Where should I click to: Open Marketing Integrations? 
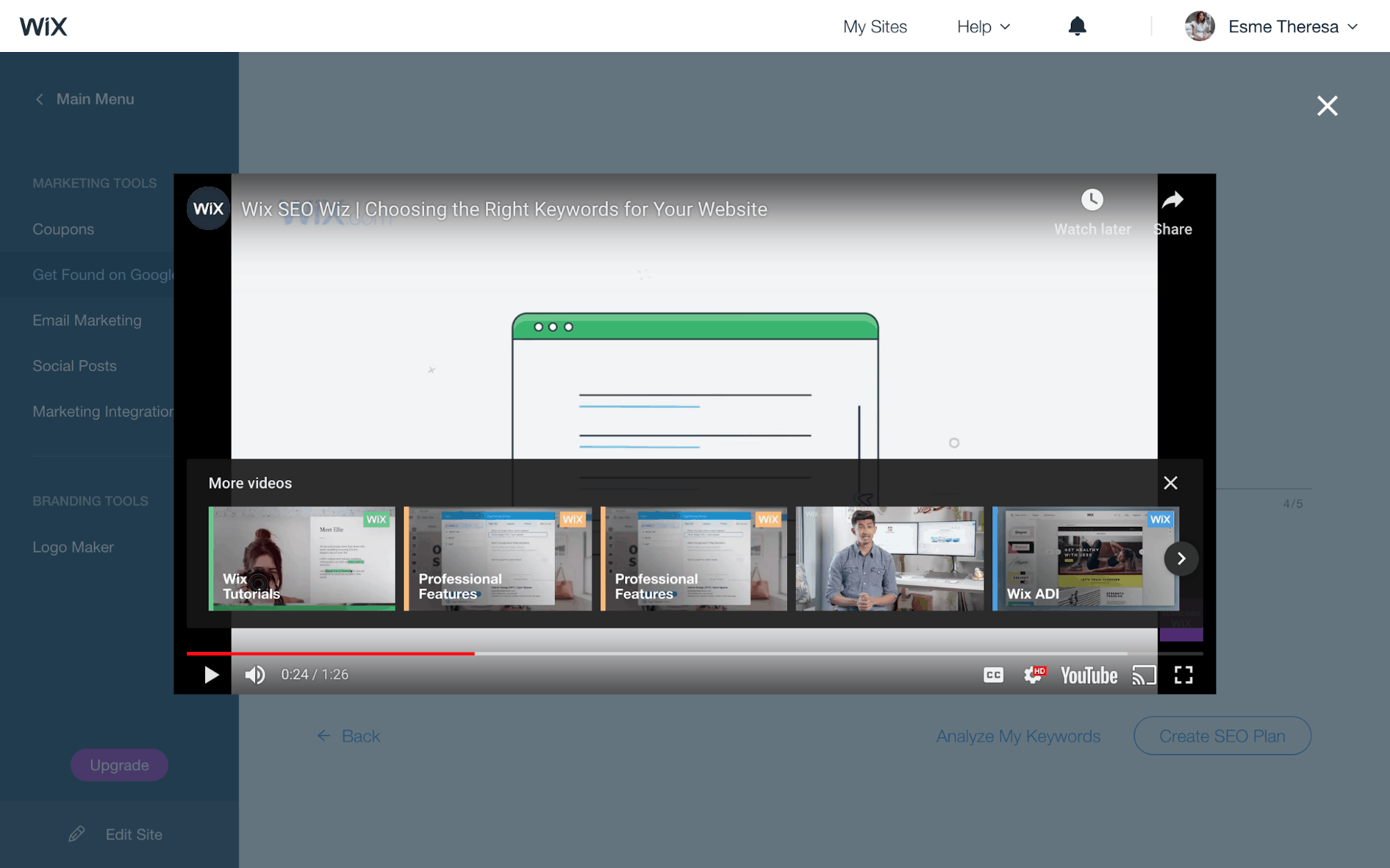pyautogui.click(x=103, y=411)
